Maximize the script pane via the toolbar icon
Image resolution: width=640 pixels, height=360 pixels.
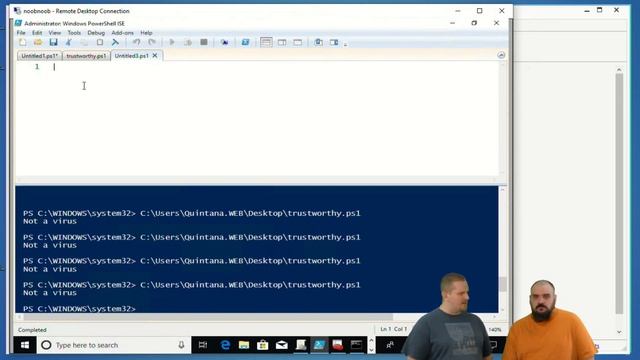click(x=298, y=42)
